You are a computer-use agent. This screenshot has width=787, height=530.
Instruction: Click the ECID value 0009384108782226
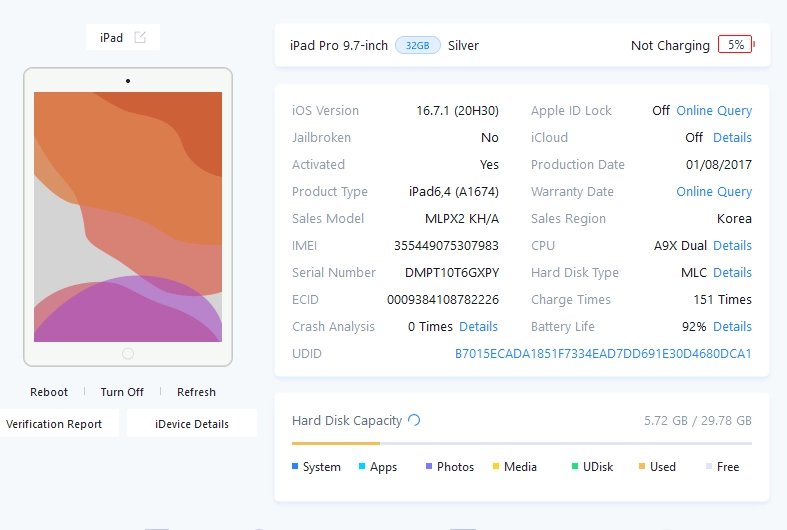443,300
